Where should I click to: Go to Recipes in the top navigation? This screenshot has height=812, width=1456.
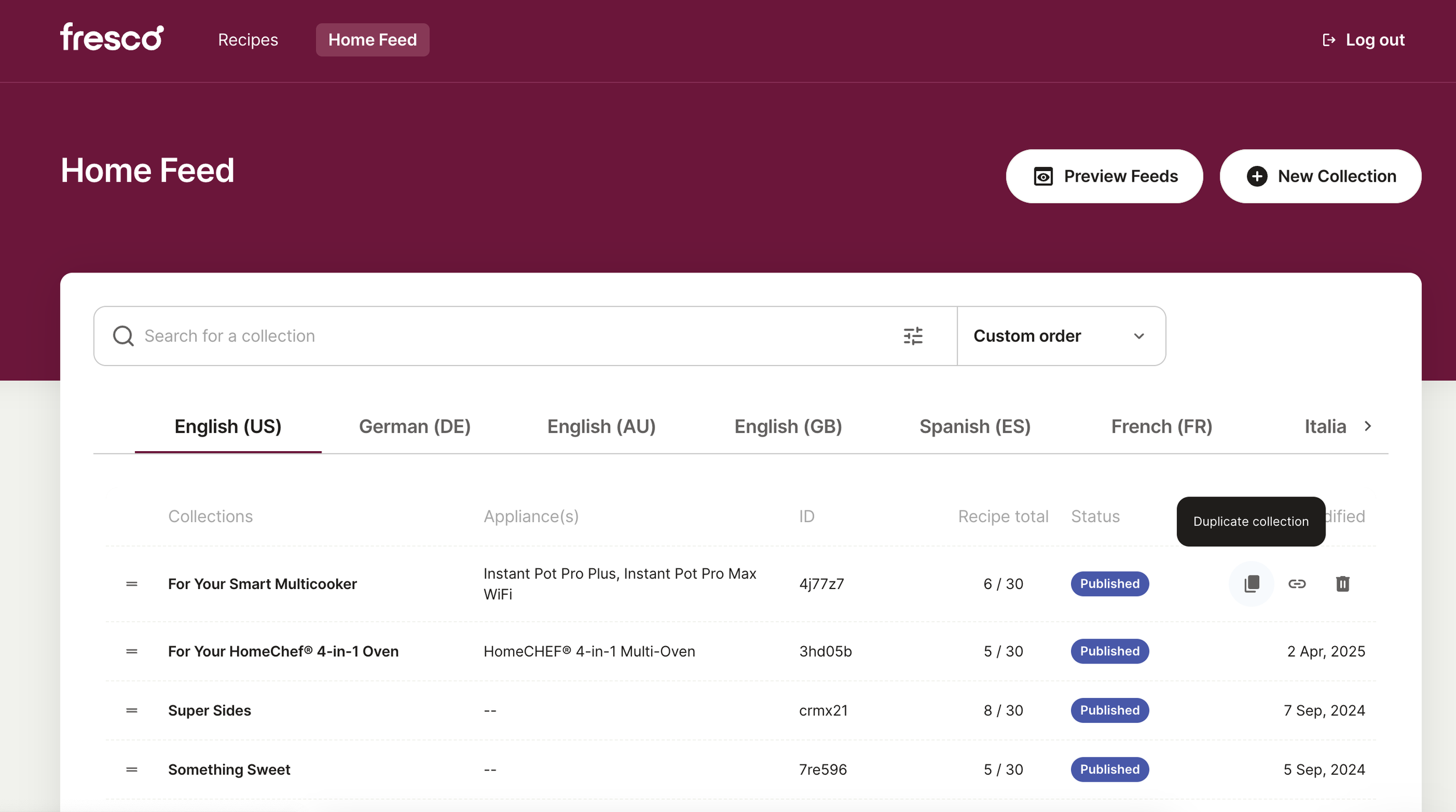coord(248,40)
